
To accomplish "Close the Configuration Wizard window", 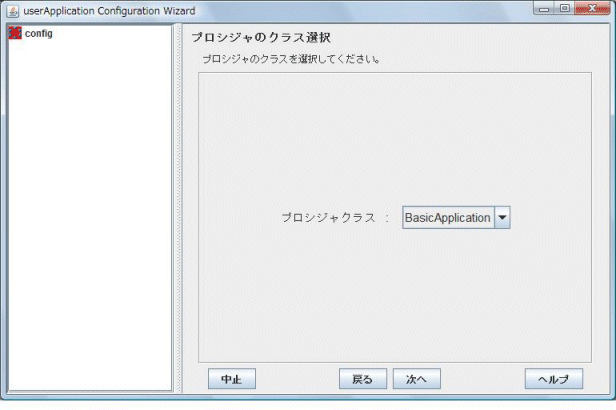I will click(x=592, y=8).
